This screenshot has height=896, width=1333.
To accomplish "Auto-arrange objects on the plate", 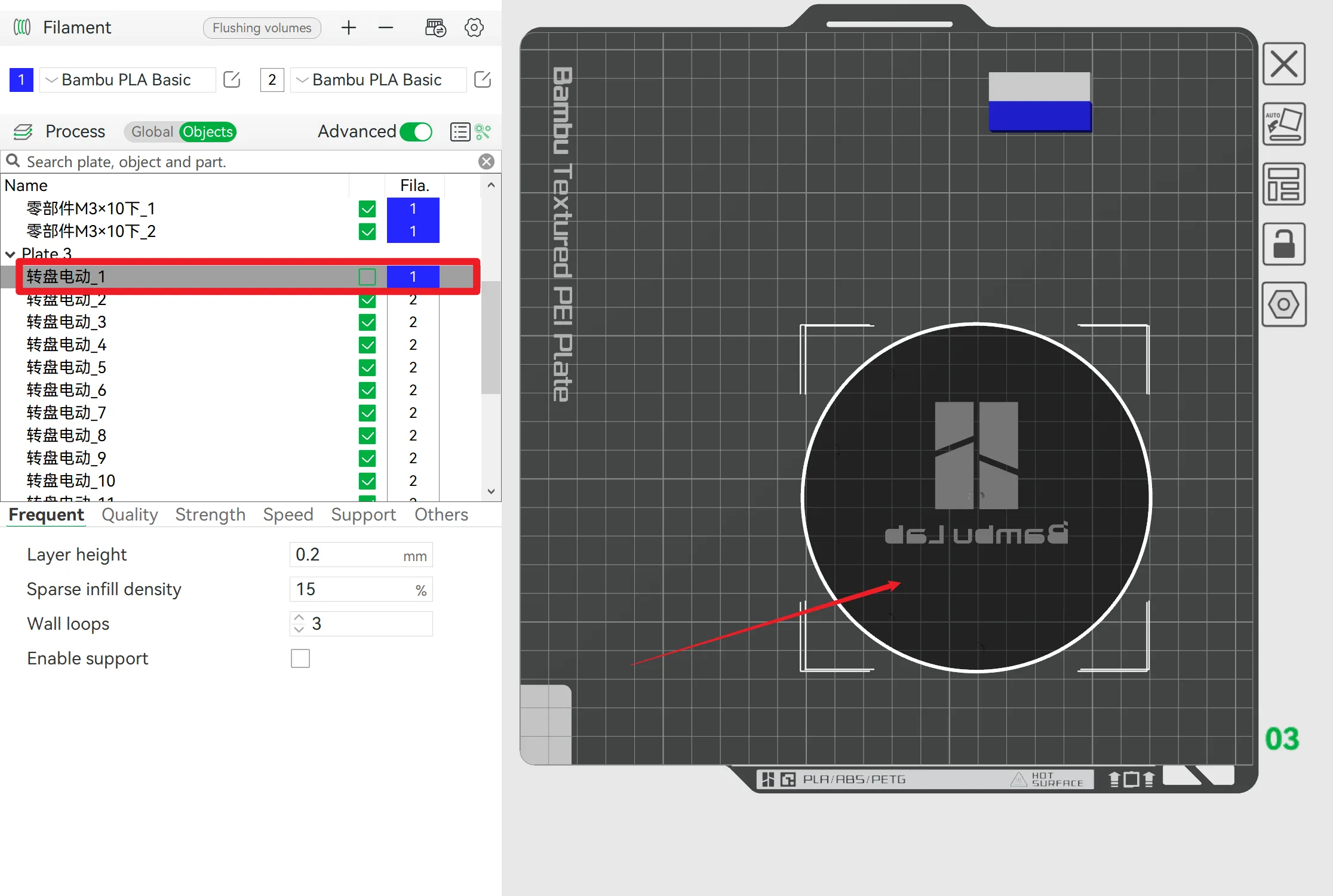I will [x=1284, y=184].
